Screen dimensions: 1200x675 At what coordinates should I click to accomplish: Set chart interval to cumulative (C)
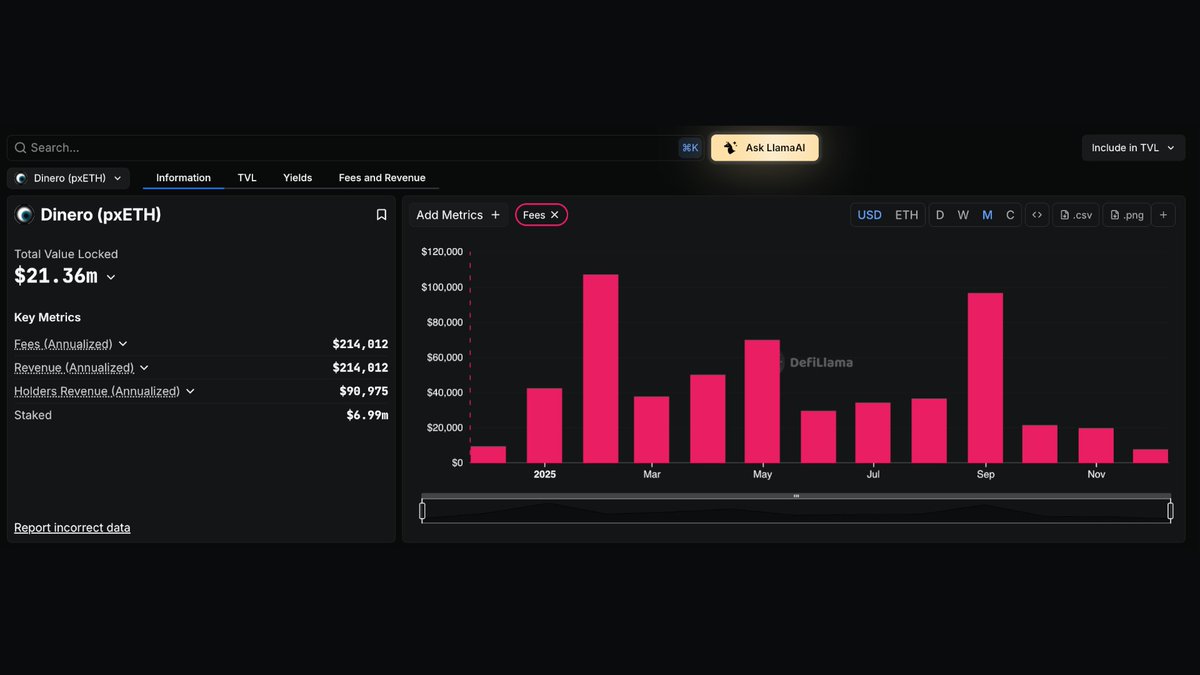point(1010,215)
